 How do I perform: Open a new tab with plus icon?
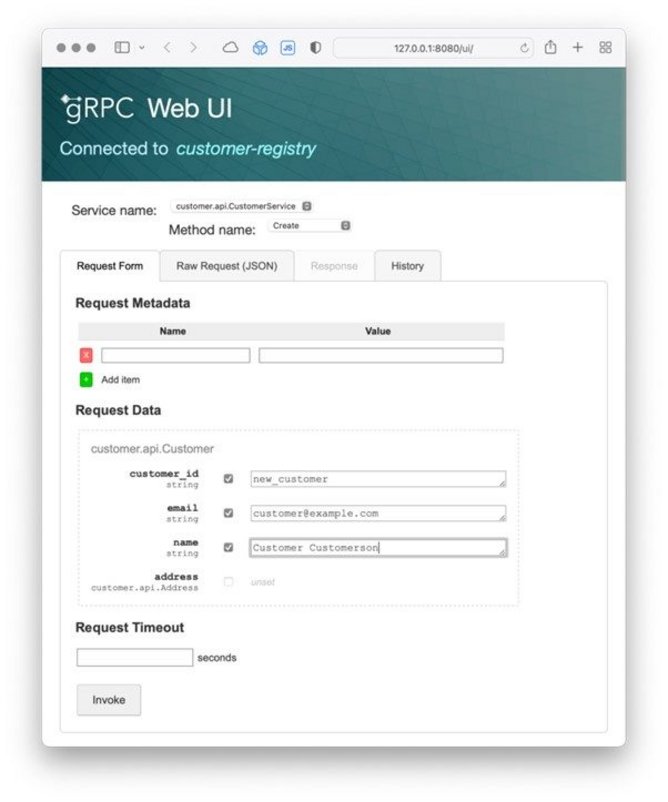click(x=577, y=48)
